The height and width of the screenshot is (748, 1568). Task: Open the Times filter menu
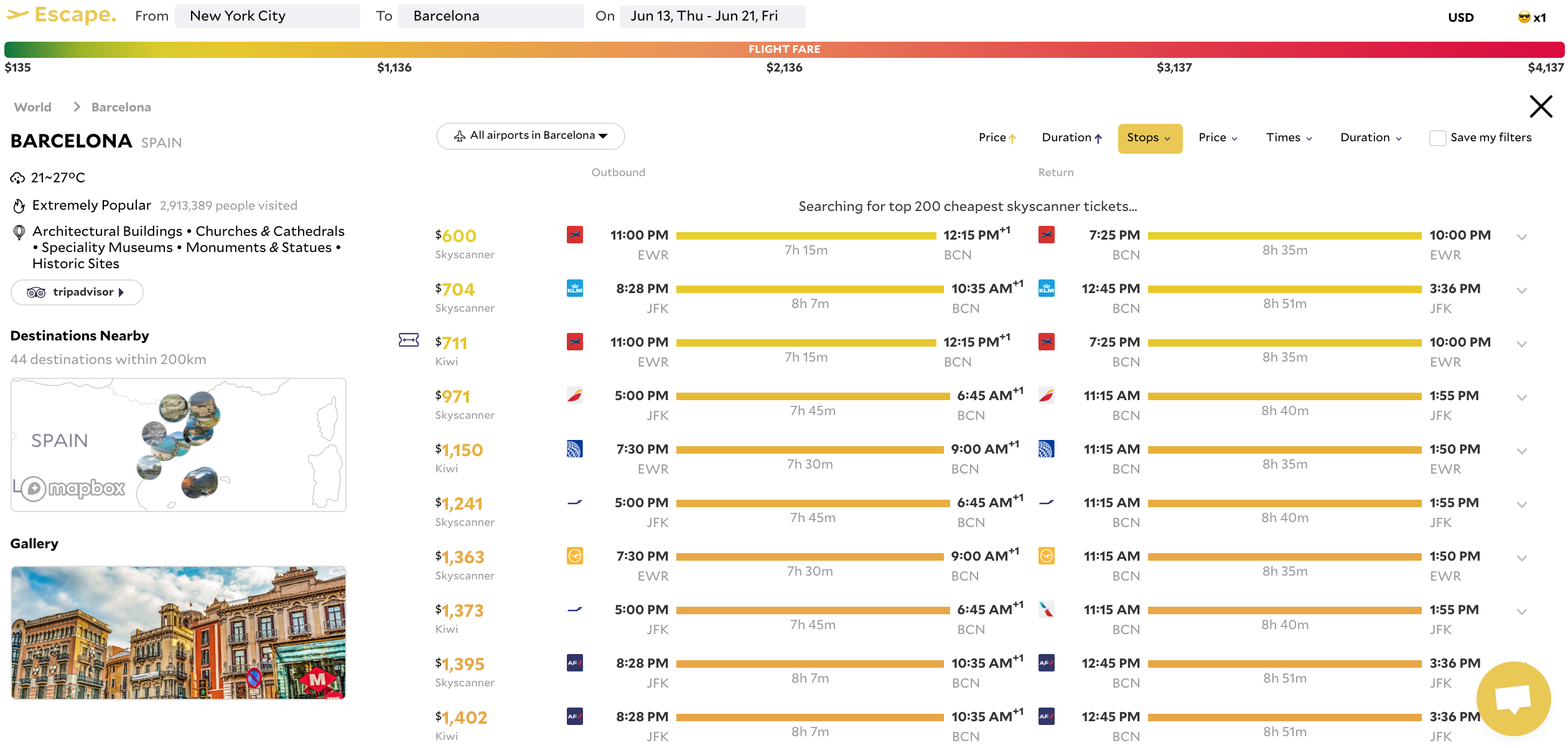[x=1289, y=138]
